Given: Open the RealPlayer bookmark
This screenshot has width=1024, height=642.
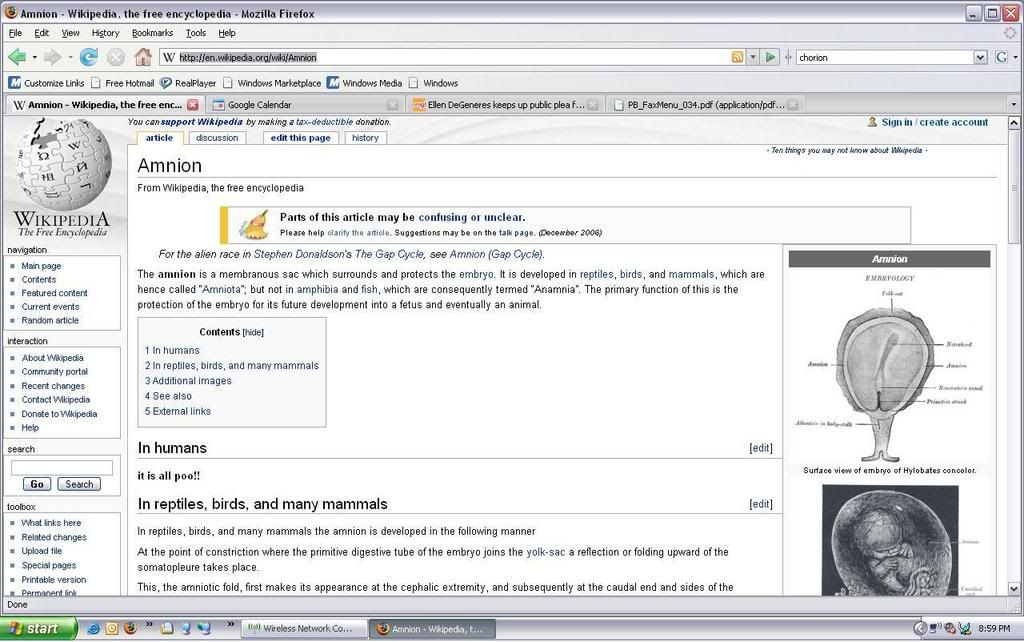Looking at the screenshot, I should pyautogui.click(x=188, y=83).
